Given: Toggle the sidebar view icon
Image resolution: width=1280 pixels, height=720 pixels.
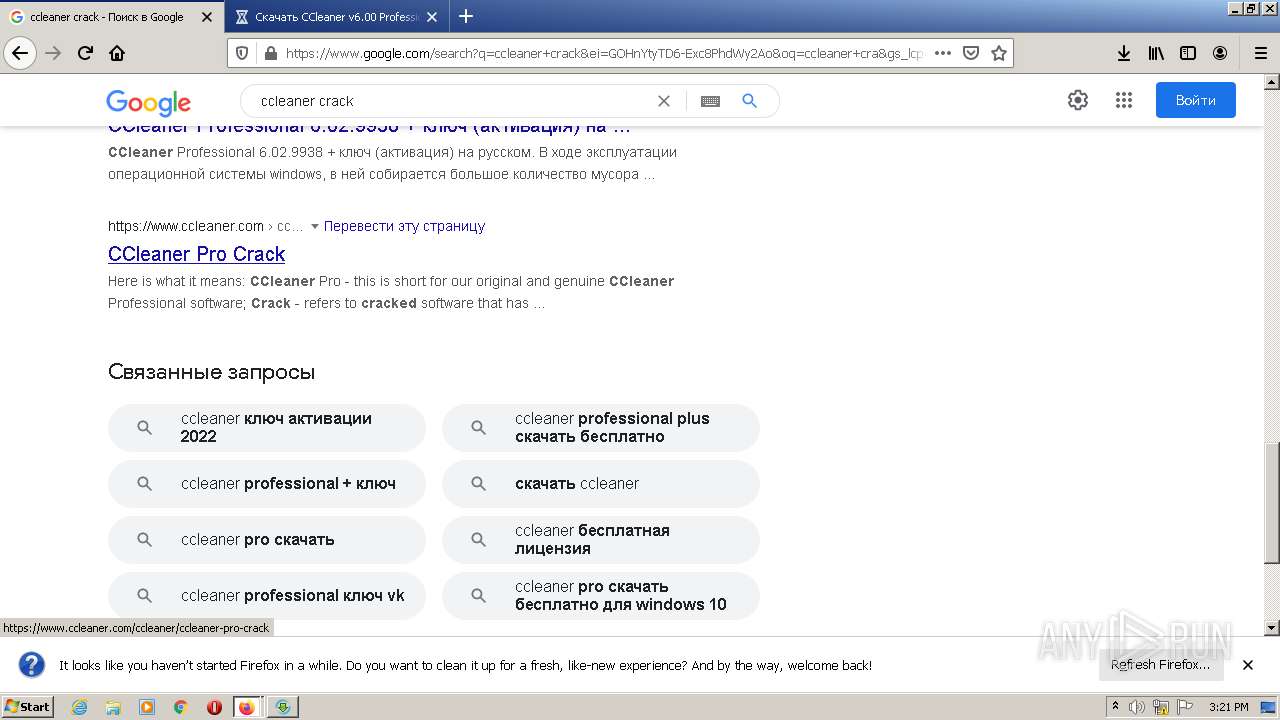Looking at the screenshot, I should click(x=1188, y=53).
